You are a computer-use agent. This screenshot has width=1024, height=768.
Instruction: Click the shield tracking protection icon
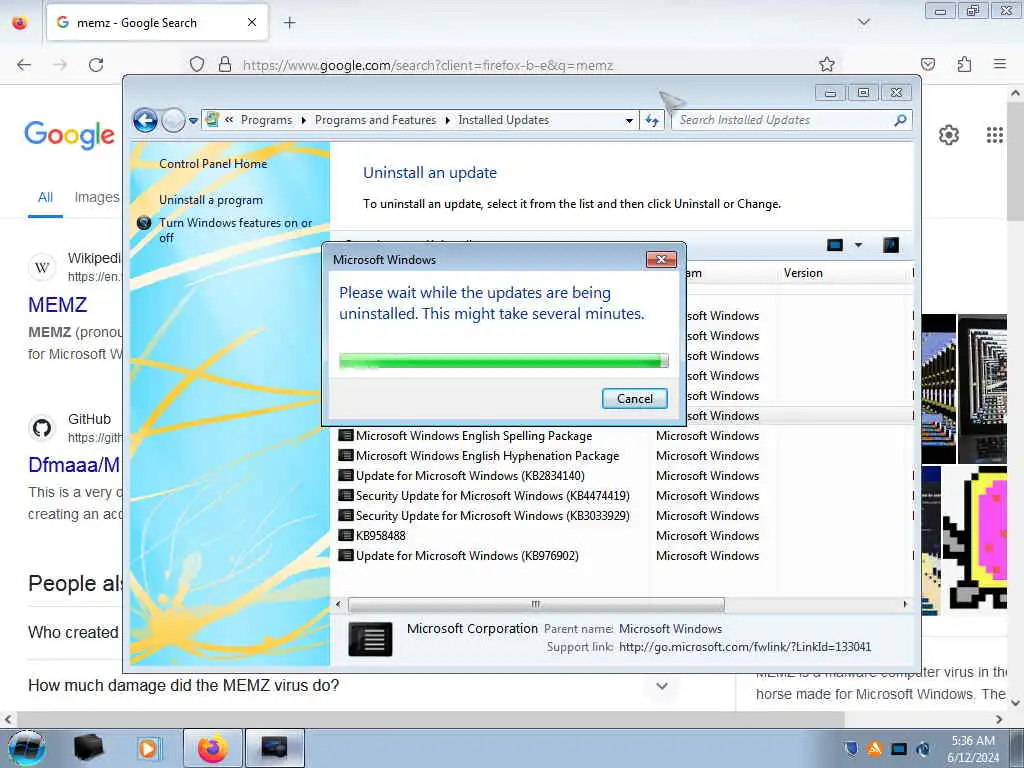point(197,65)
